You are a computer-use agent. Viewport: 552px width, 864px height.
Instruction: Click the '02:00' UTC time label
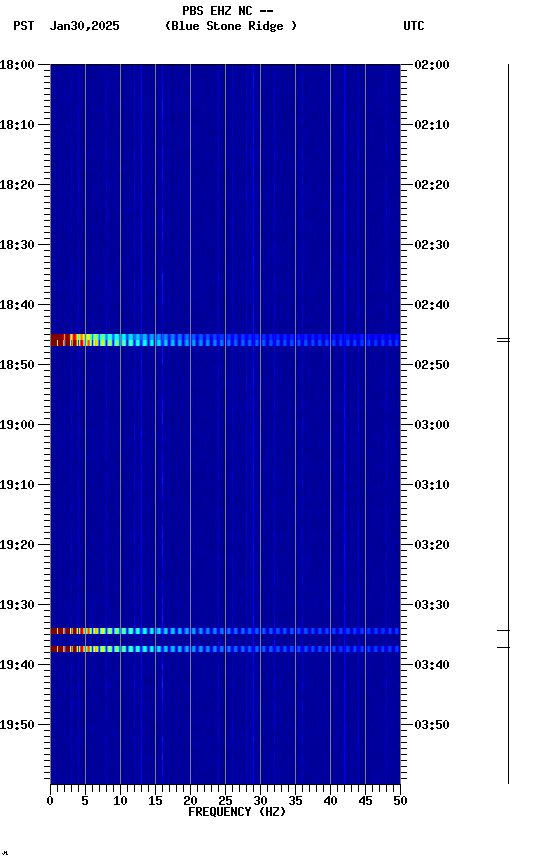(x=432, y=65)
